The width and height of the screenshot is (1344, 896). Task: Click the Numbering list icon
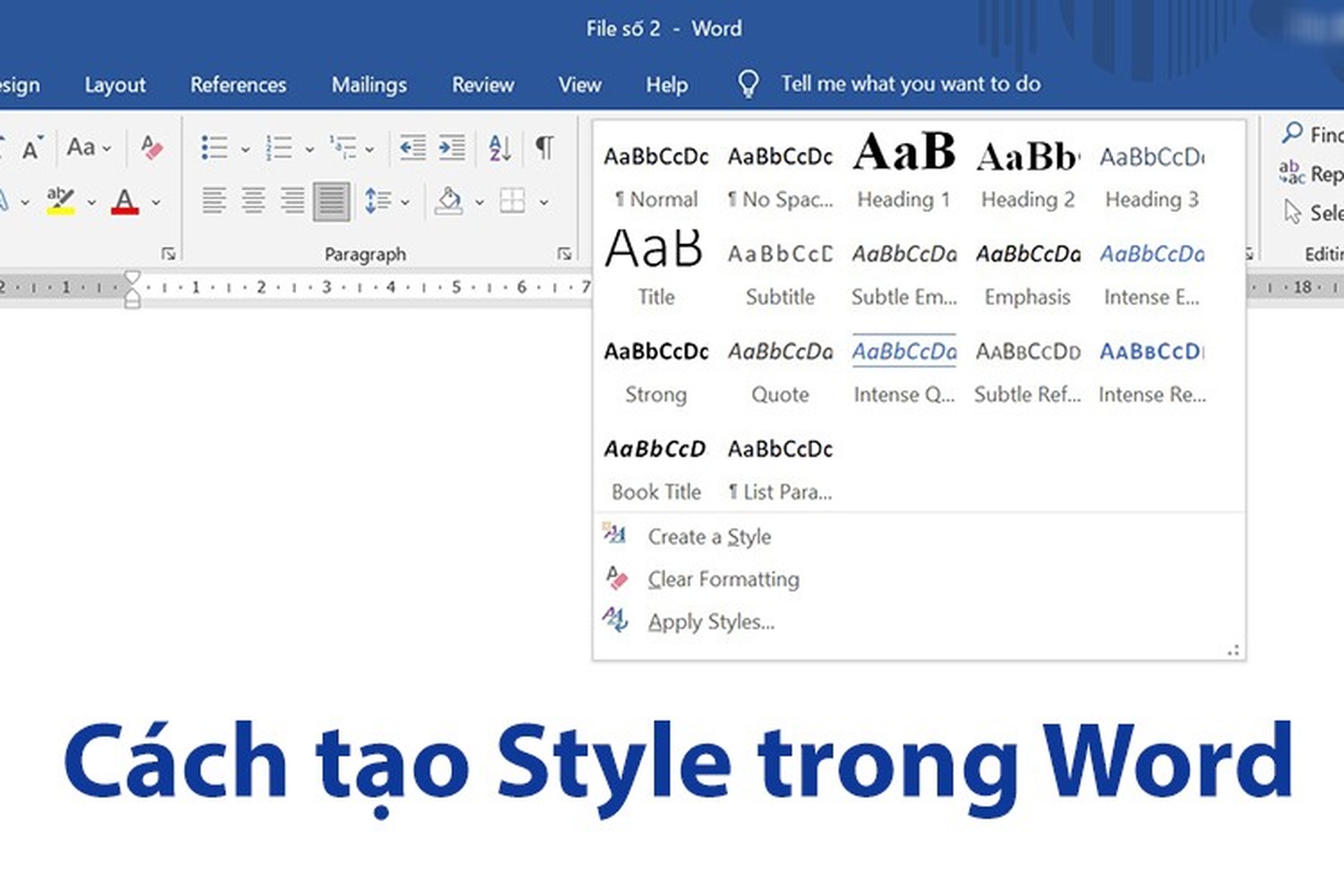[279, 148]
